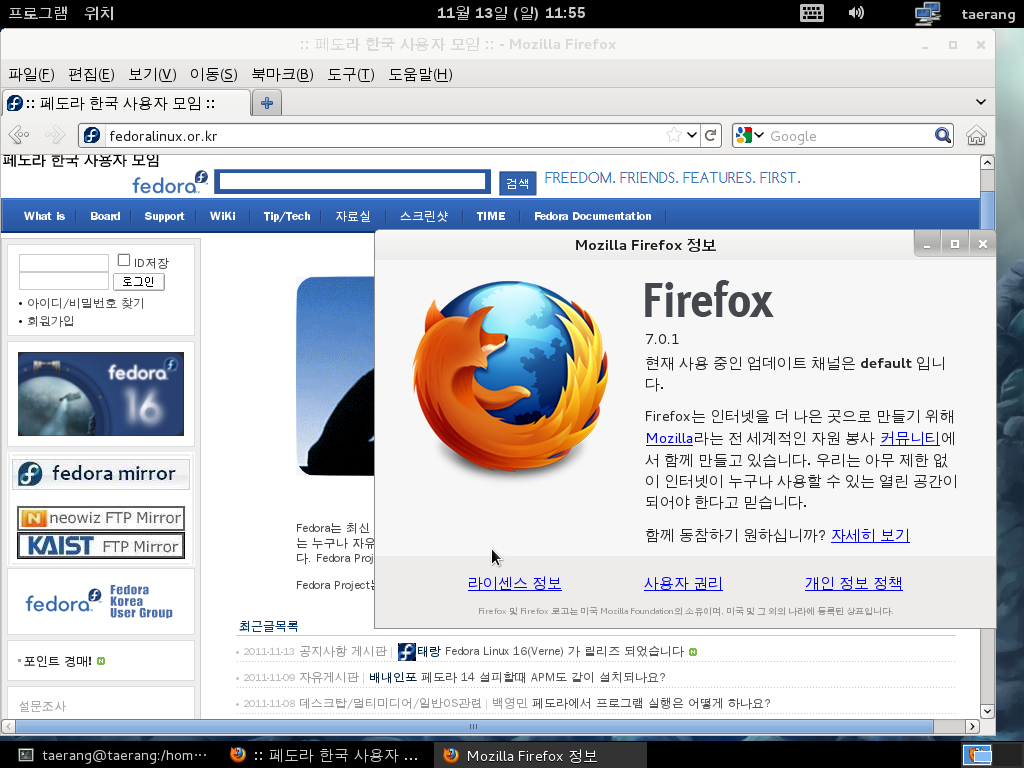
Task: Toggle the ID저장 checkbox
Action: pyautogui.click(x=123, y=260)
